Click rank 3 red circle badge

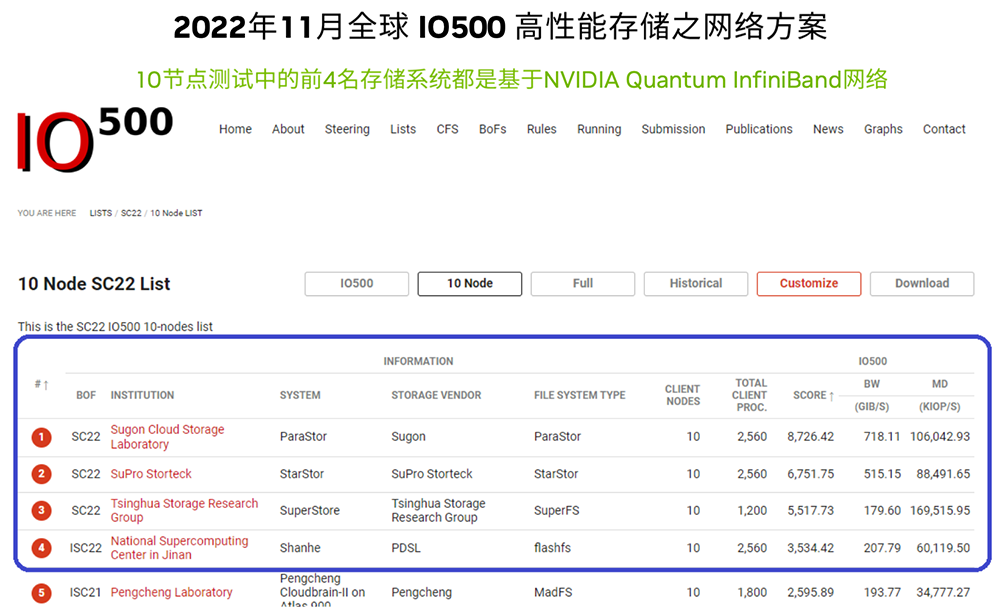[41, 510]
